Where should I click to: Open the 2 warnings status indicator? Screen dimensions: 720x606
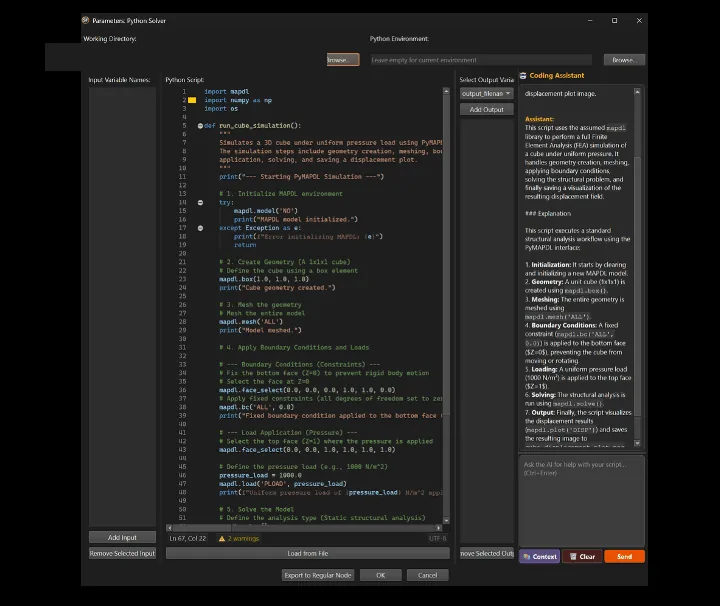point(239,539)
